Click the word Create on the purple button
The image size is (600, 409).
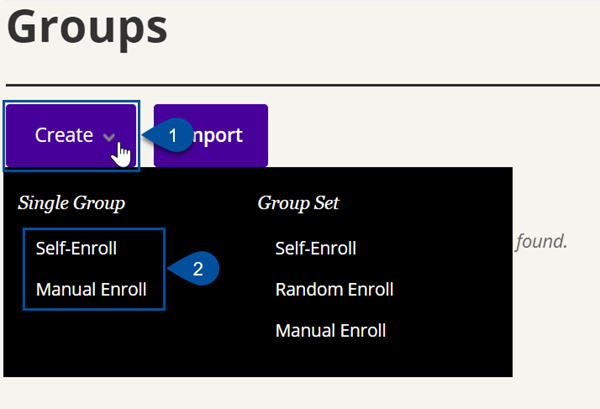click(64, 135)
